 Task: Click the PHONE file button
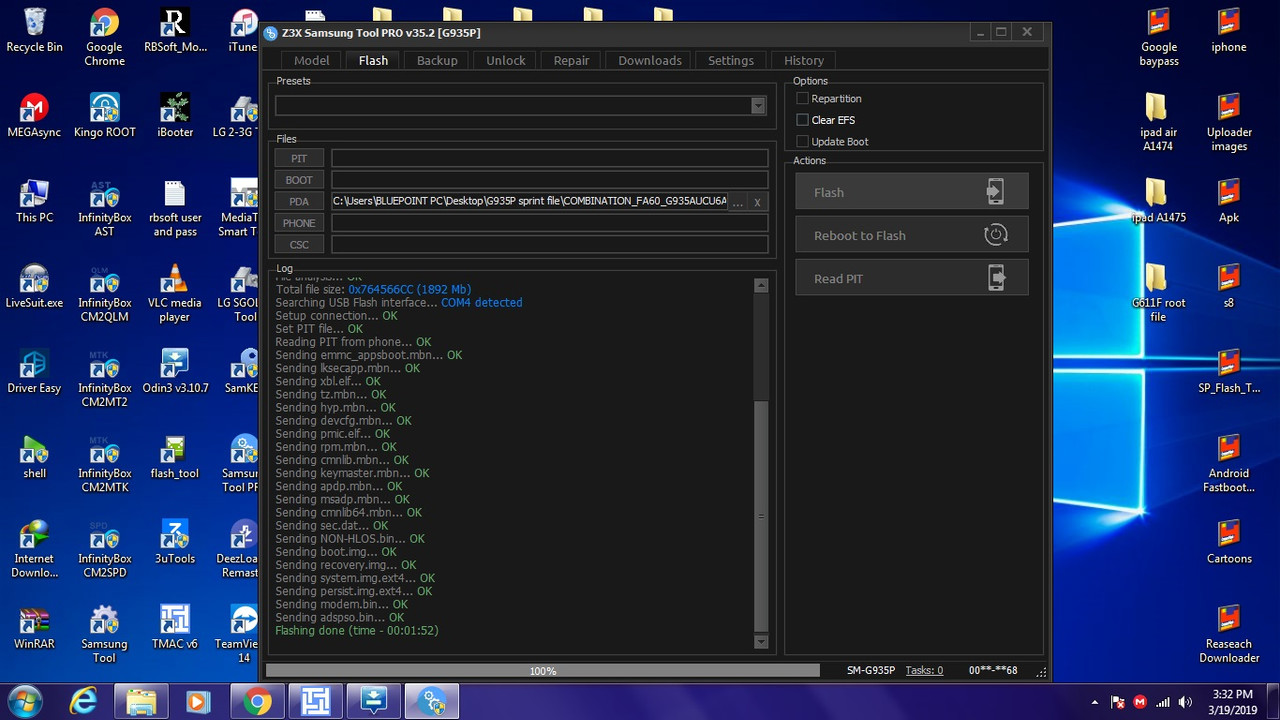[x=299, y=223]
